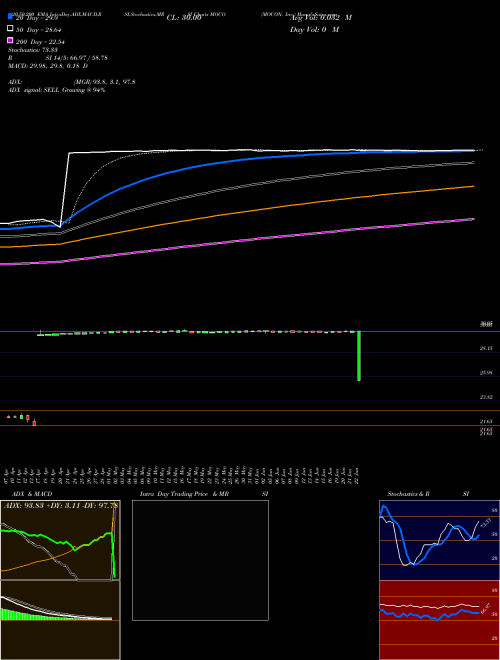
Task: Click the 23.82 price axis label
Action: [486, 397]
